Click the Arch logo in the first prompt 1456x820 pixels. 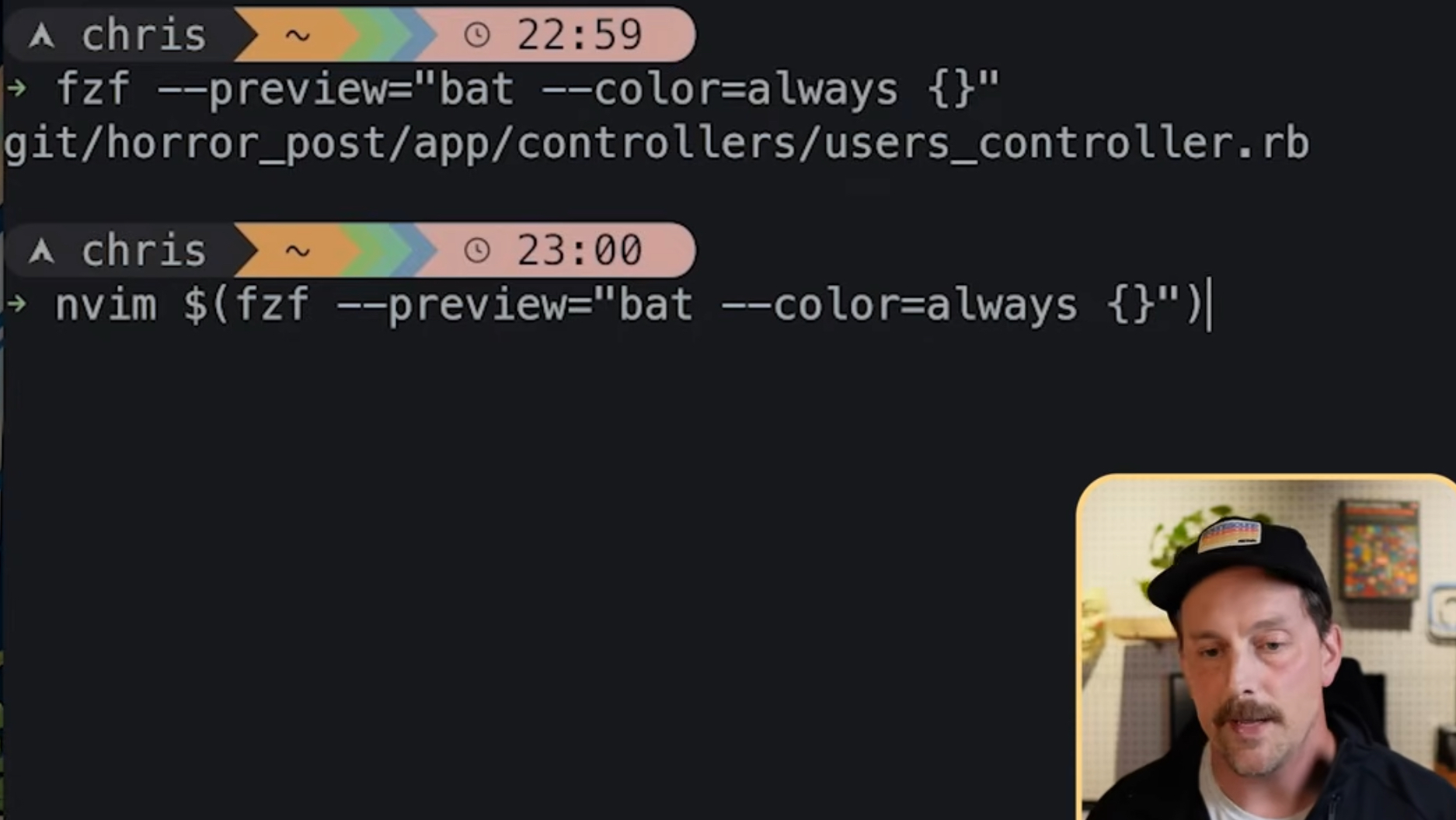pos(41,36)
